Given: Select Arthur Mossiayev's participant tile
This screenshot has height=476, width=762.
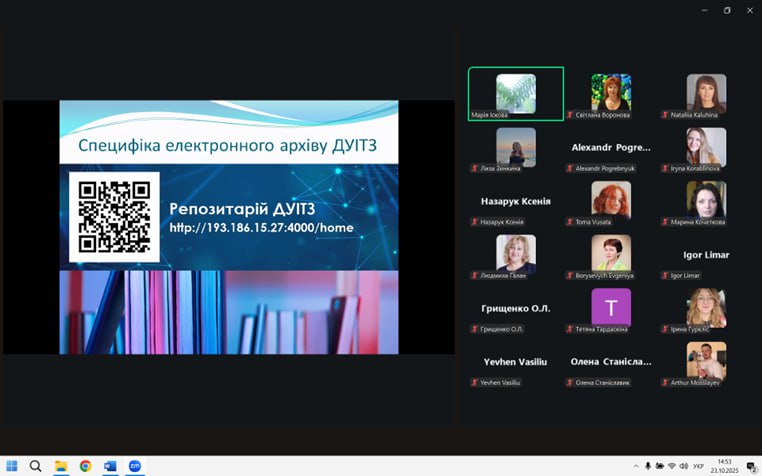Looking at the screenshot, I should point(706,361).
